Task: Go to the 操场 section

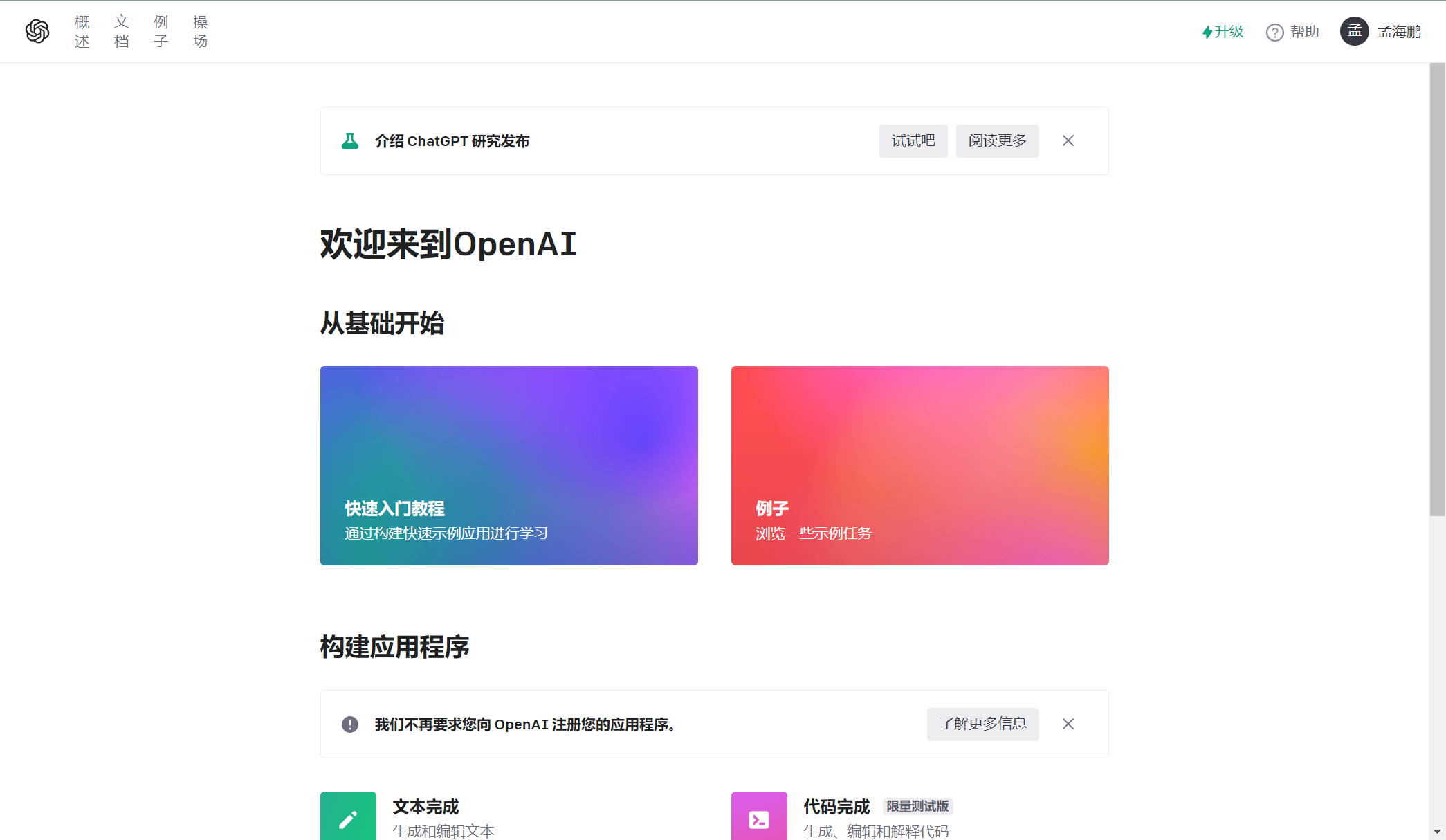Action: pyautogui.click(x=200, y=31)
